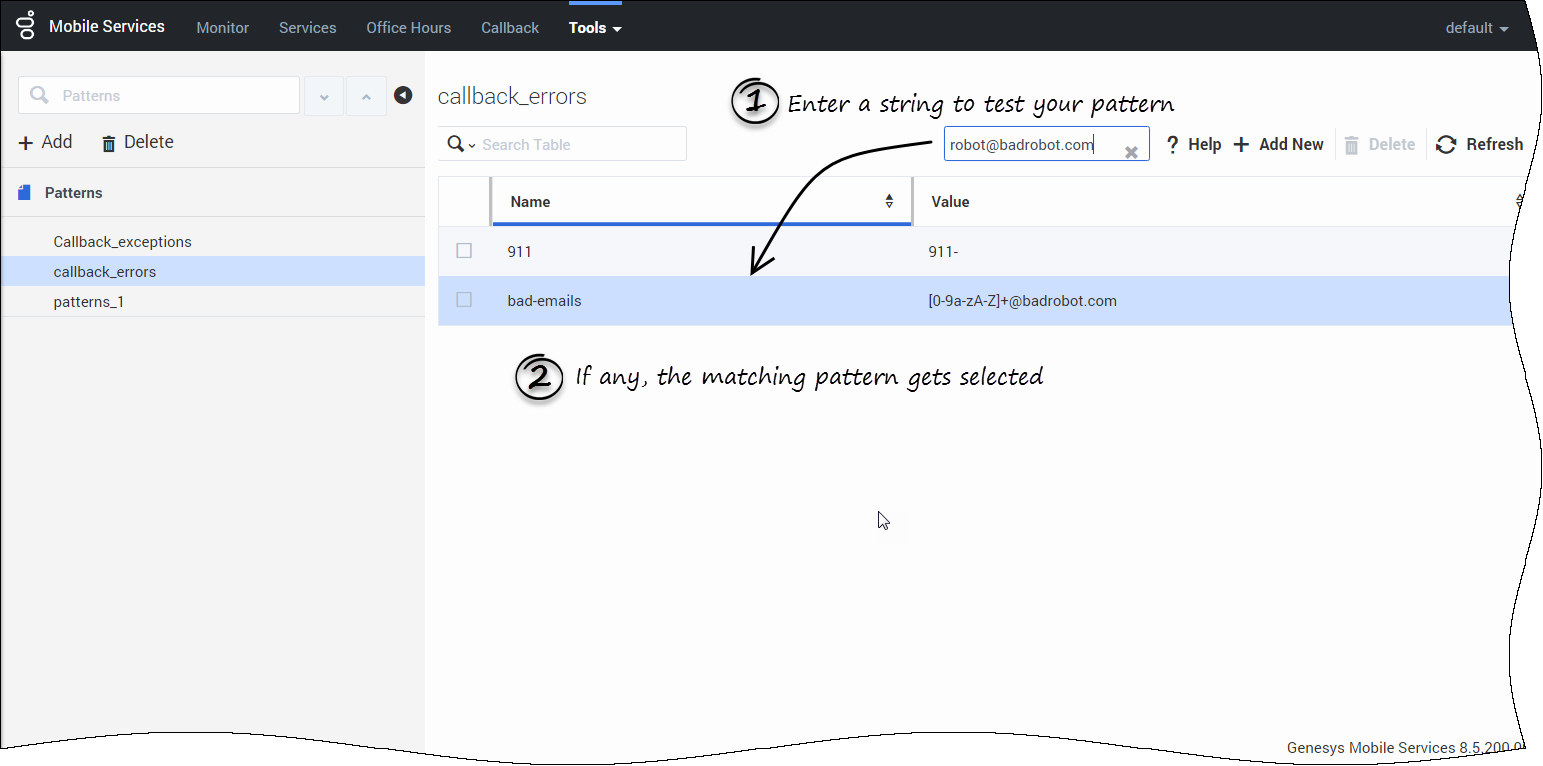Click the Refresh arrows icon
This screenshot has width=1543, height=766.
coord(1446,145)
